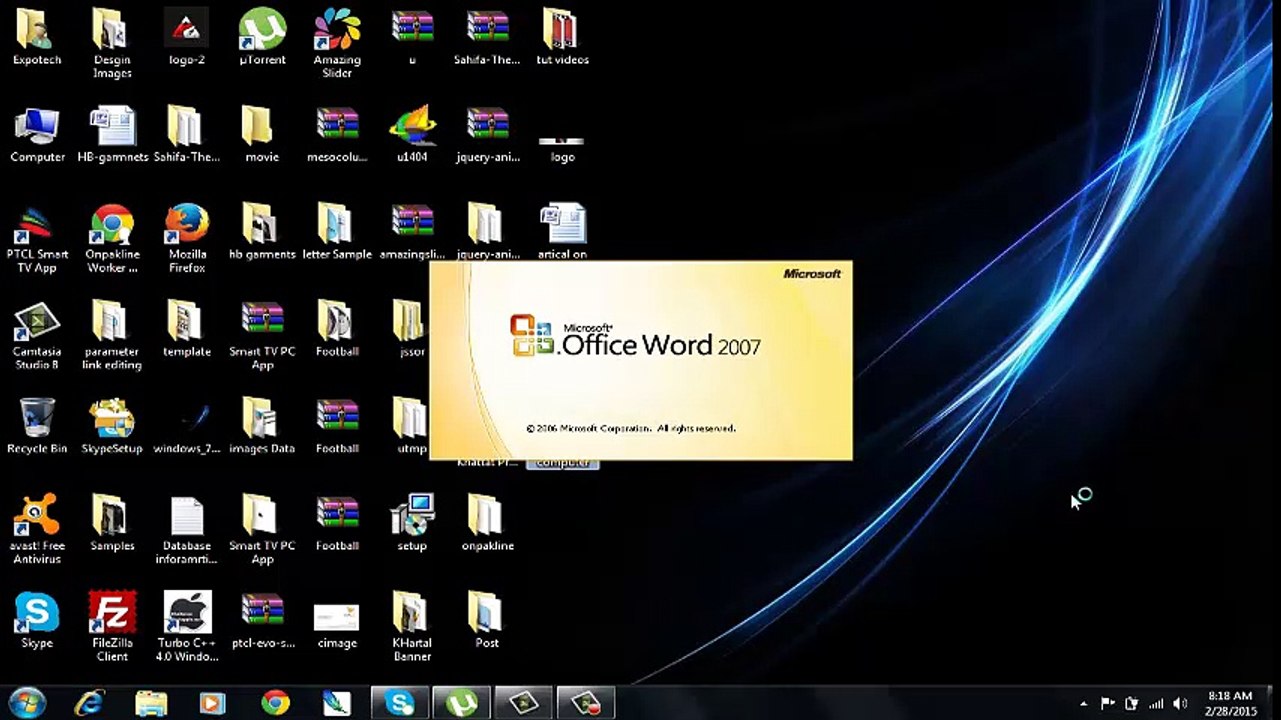Select the setup installer icon

click(412, 523)
